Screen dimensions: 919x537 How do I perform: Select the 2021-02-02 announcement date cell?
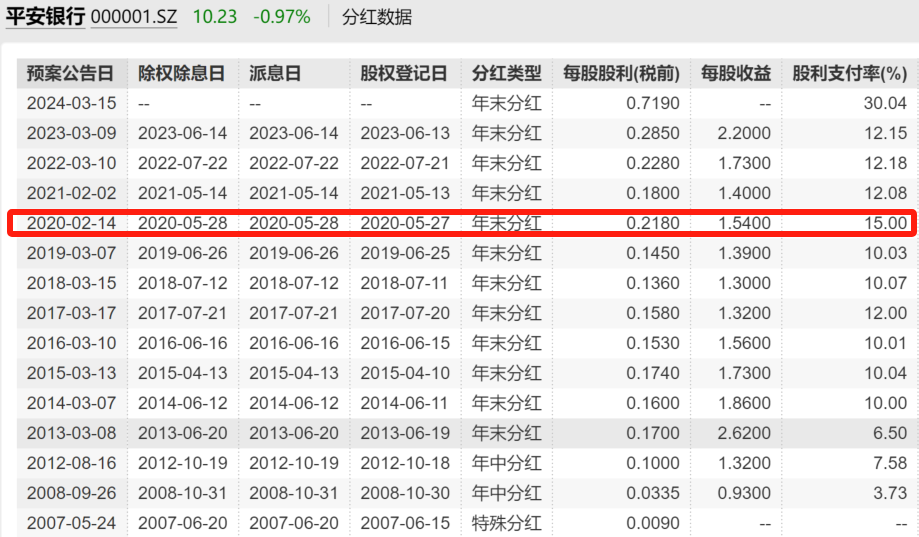(x=72, y=193)
